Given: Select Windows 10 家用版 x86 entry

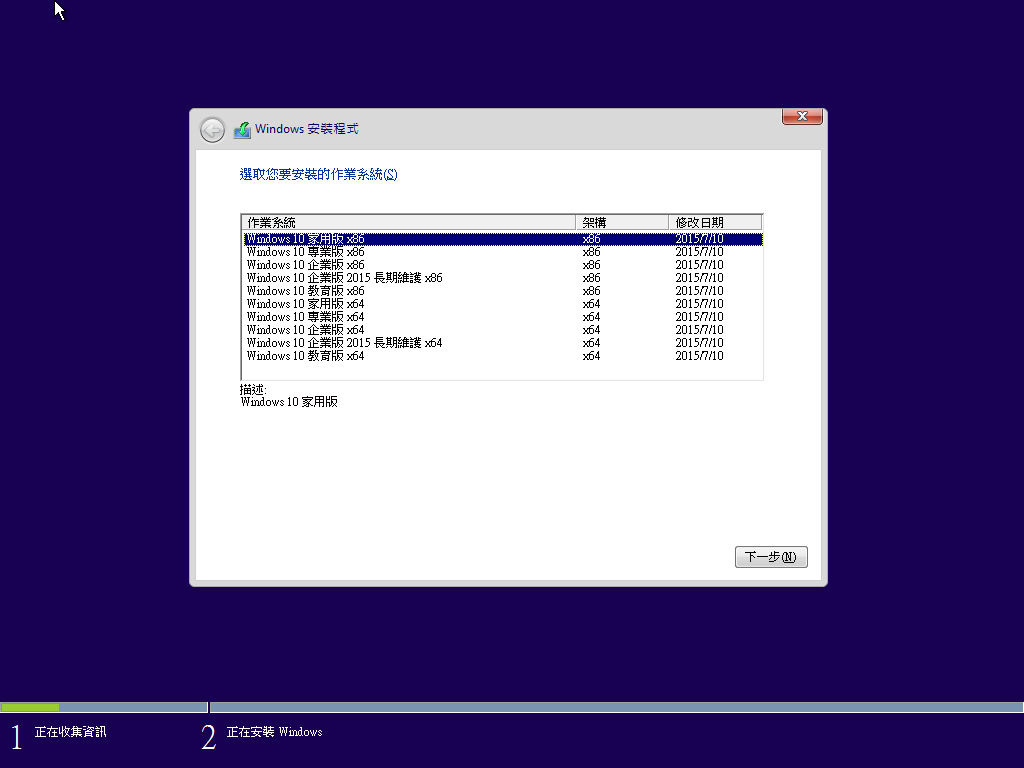Looking at the screenshot, I should click(305, 239).
